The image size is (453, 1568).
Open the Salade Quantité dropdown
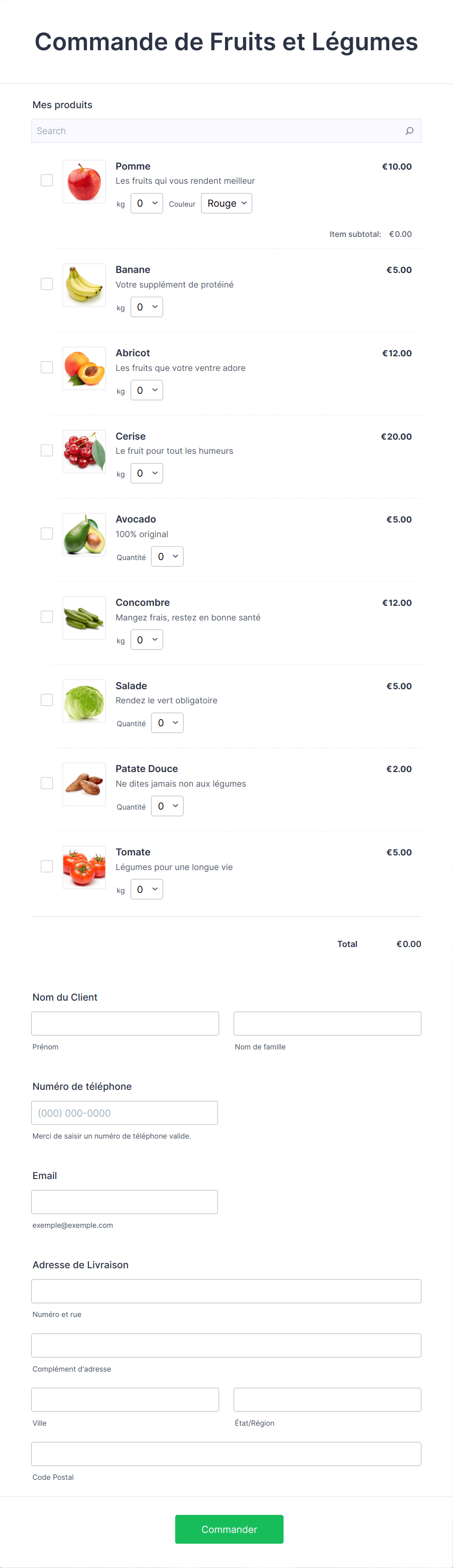(167, 722)
